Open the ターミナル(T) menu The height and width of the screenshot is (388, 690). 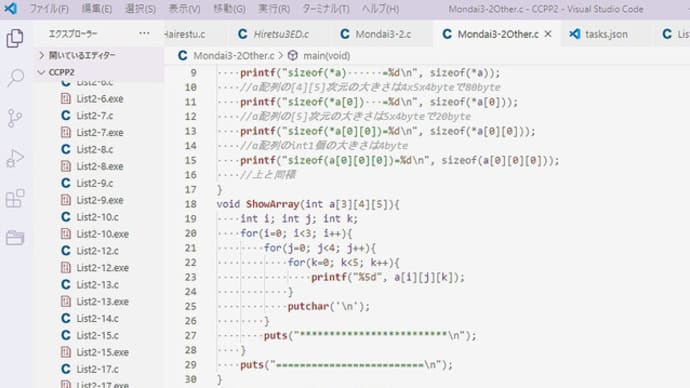point(326,9)
